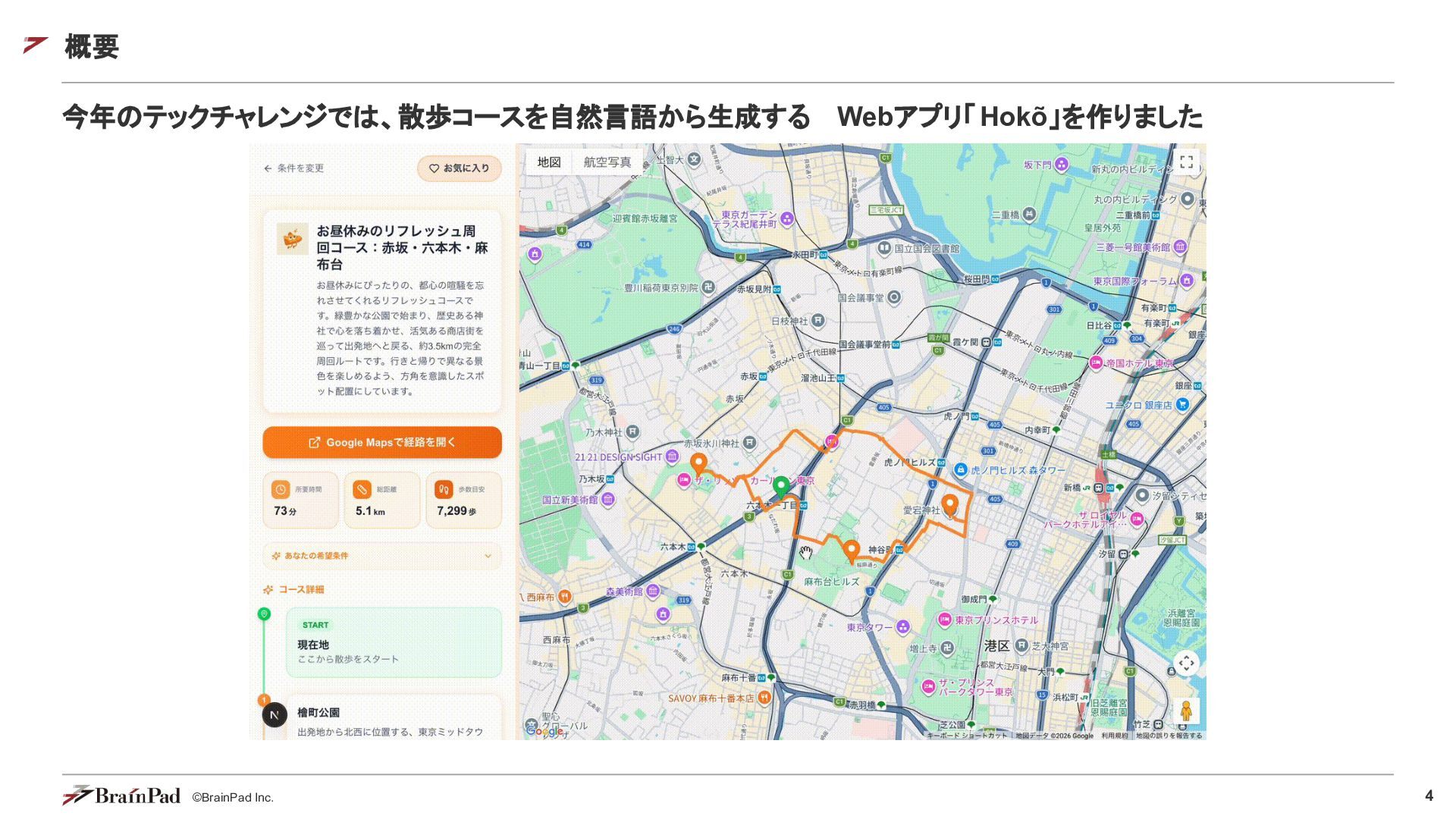The image size is (1456, 819).
Task: Open the キーボード ショートカット link
Action: (967, 736)
